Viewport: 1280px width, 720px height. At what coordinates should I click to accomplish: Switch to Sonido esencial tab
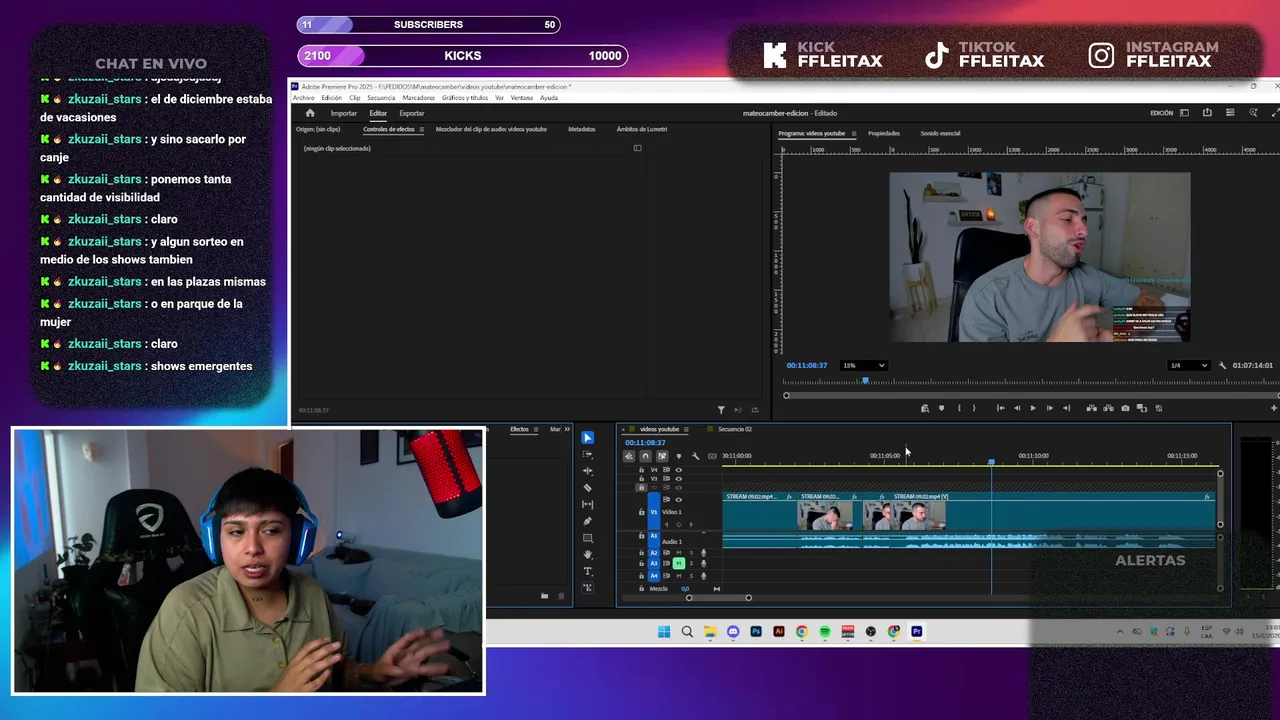[x=940, y=133]
